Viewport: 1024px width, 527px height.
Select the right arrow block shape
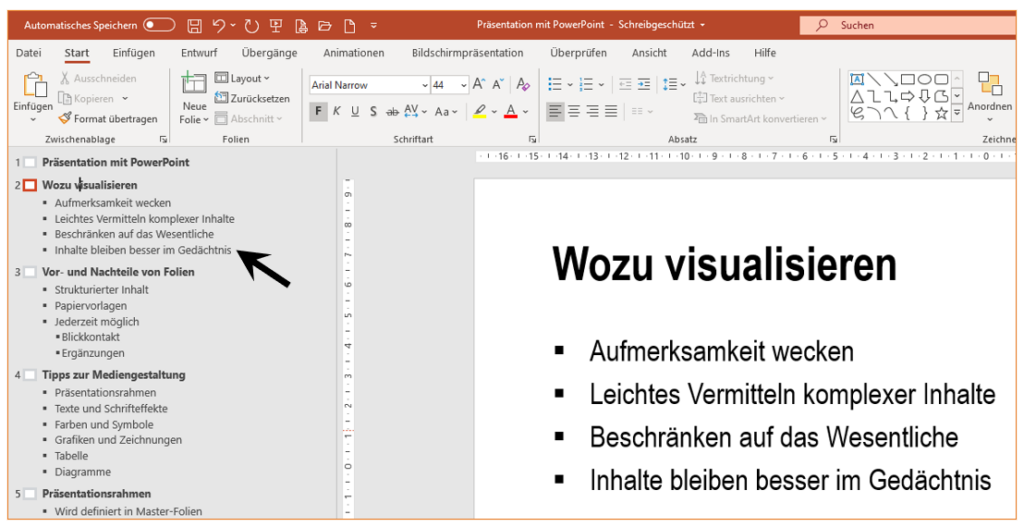pos(907,97)
